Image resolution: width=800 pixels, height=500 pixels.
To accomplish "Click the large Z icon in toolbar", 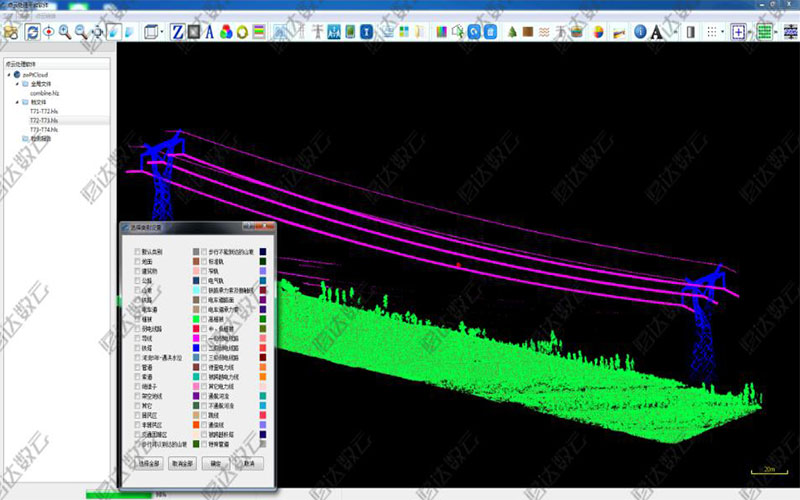I will point(177,31).
